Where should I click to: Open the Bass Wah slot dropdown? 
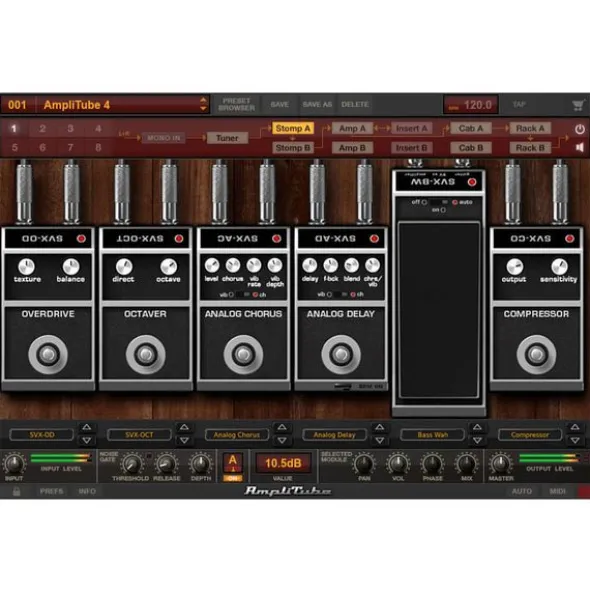click(x=432, y=435)
